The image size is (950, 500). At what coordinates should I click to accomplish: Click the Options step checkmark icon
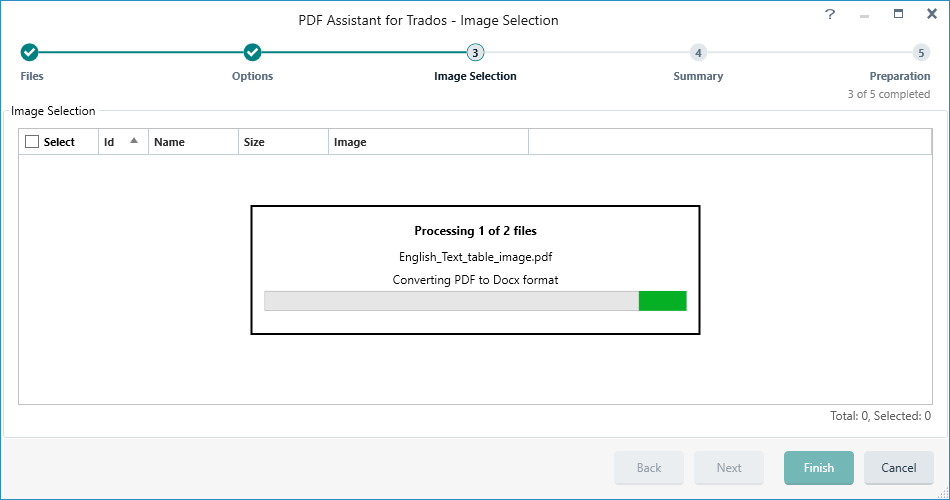253,53
